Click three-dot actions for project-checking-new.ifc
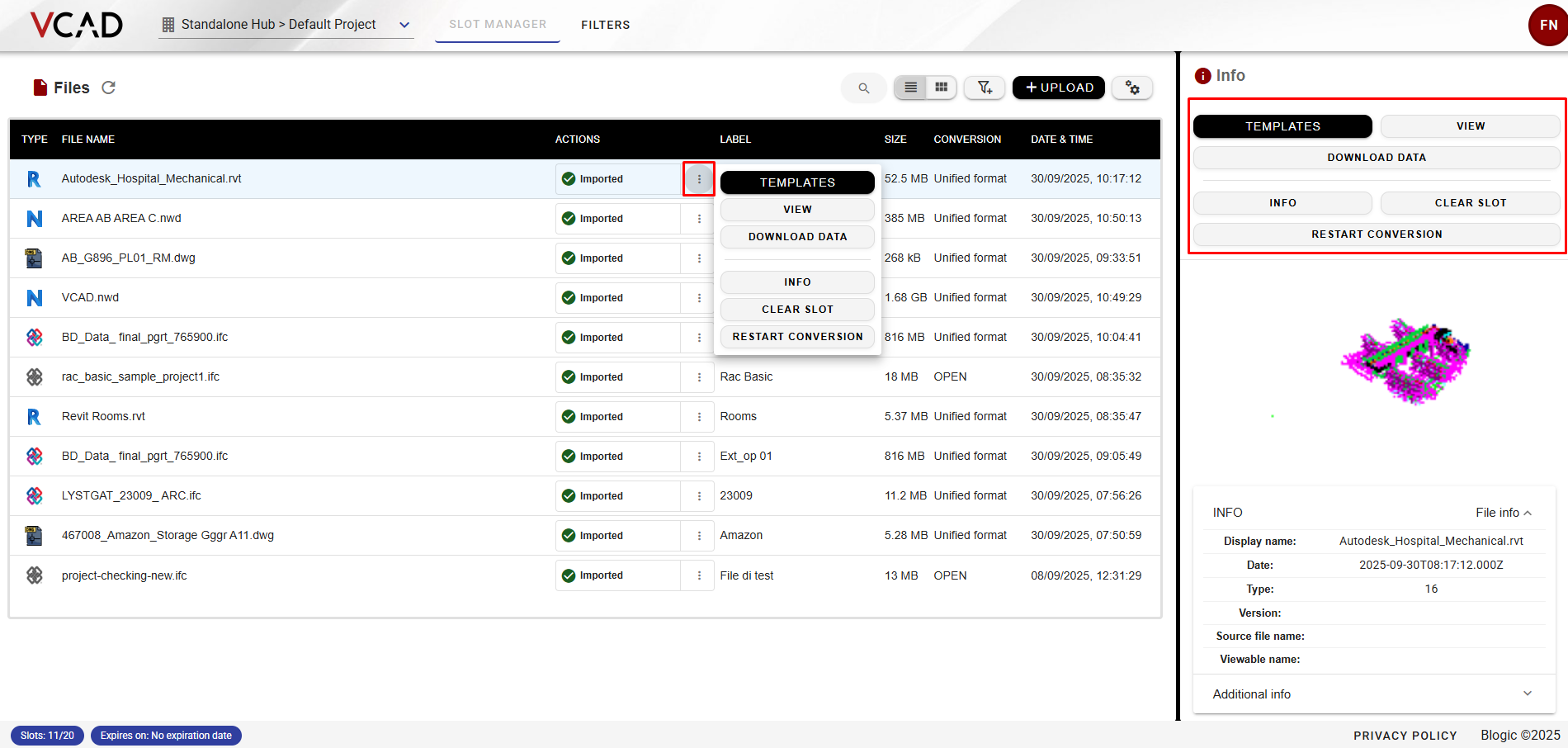This screenshot has width=1568, height=748. [699, 575]
